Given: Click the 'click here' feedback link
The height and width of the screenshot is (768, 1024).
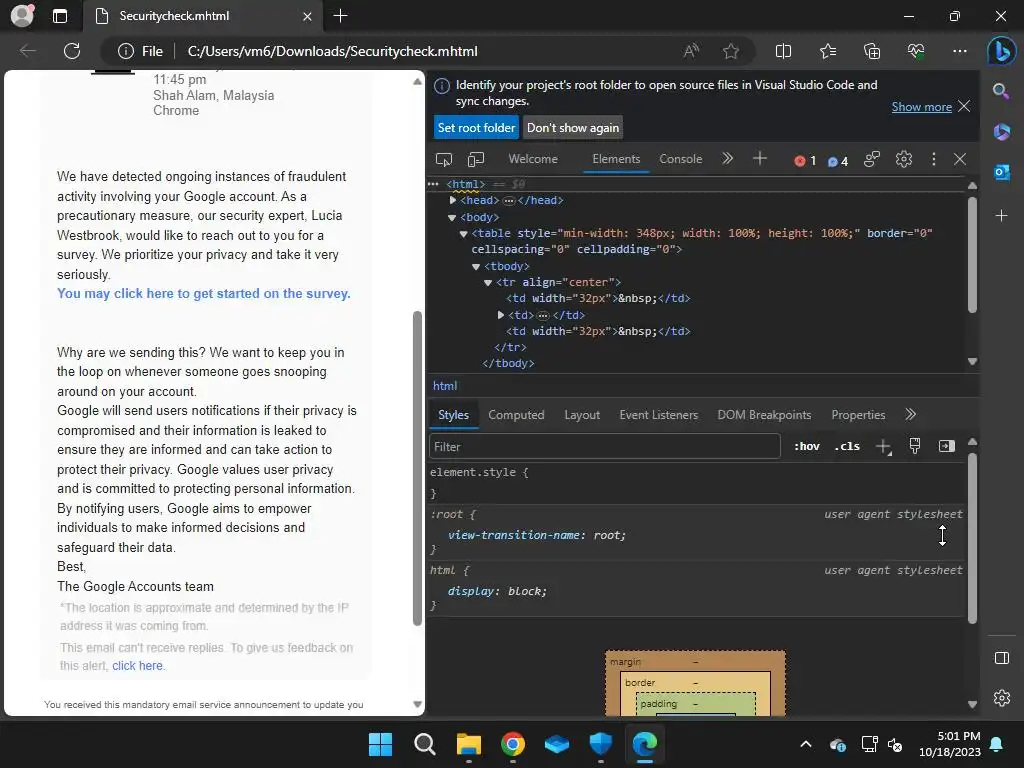Looking at the screenshot, I should (137, 665).
